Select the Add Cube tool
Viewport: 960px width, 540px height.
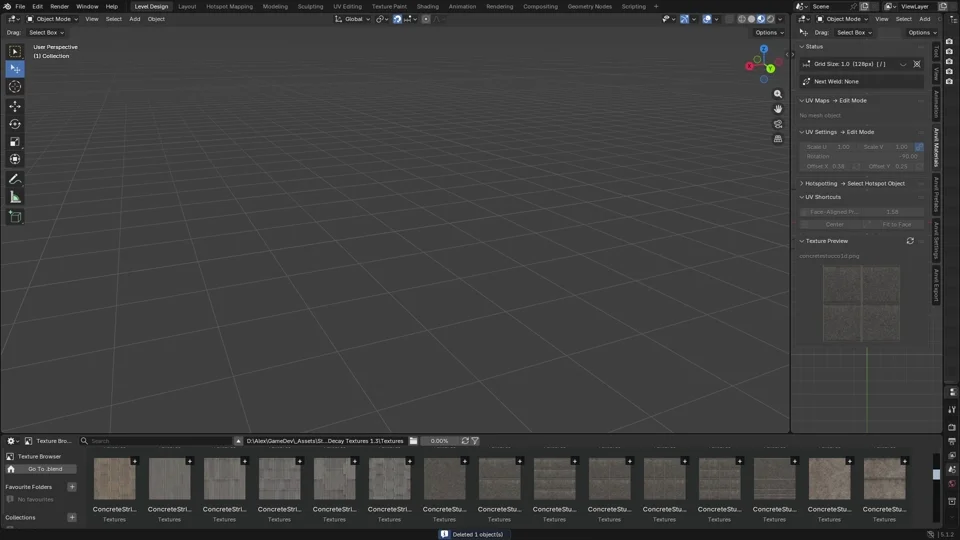click(15, 217)
